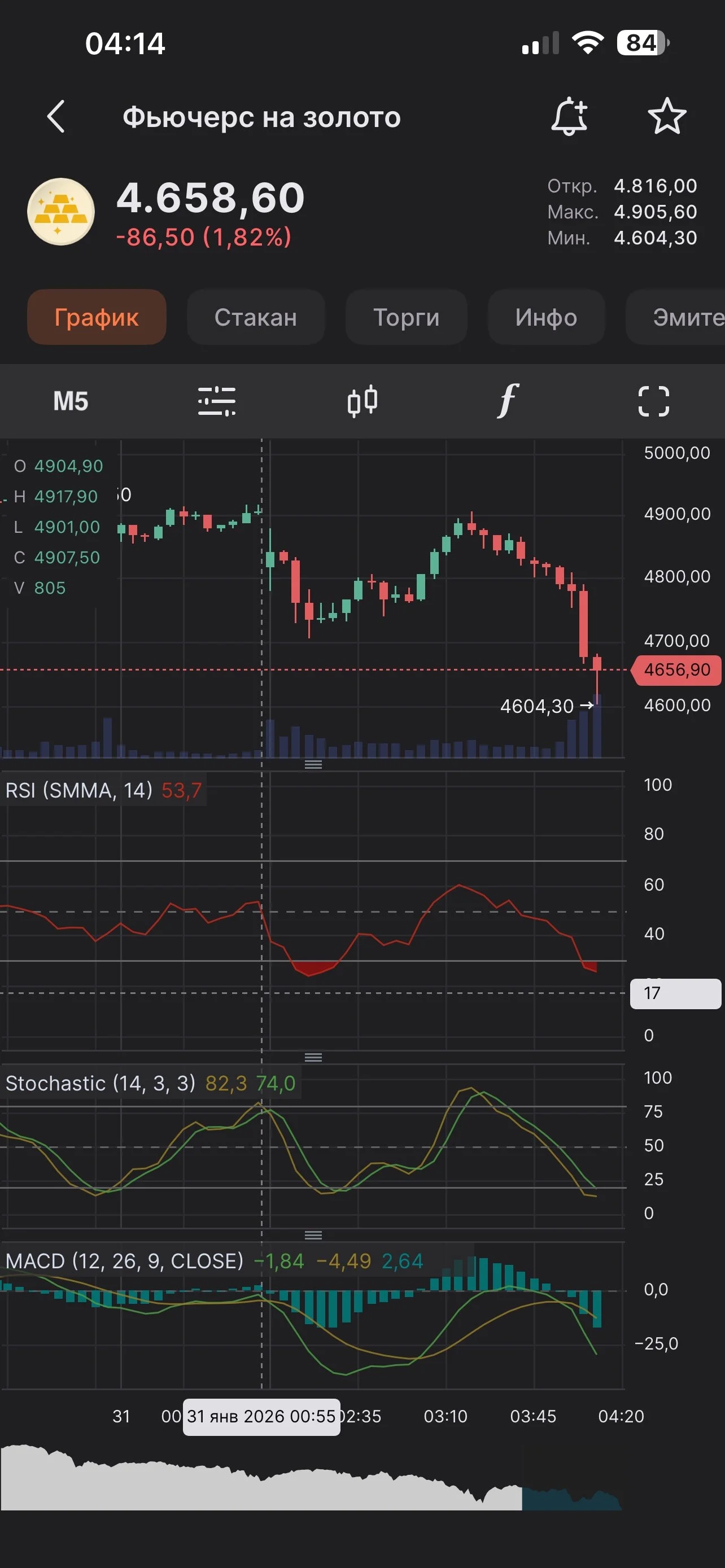Tap the RSI crosshair value 17
This screenshot has height=1568, width=725.
click(x=675, y=993)
